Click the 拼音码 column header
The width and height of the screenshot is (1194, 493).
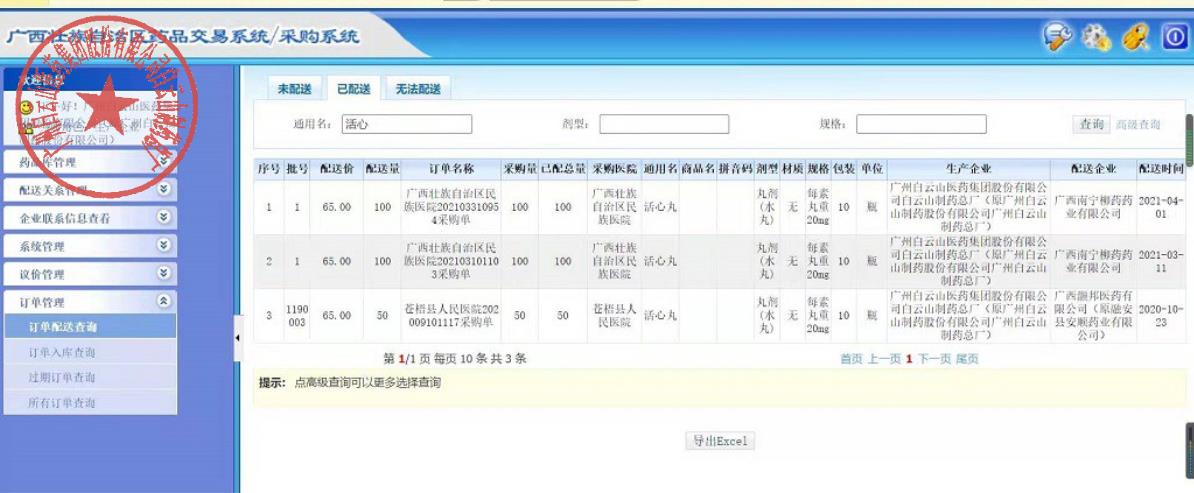[736, 168]
